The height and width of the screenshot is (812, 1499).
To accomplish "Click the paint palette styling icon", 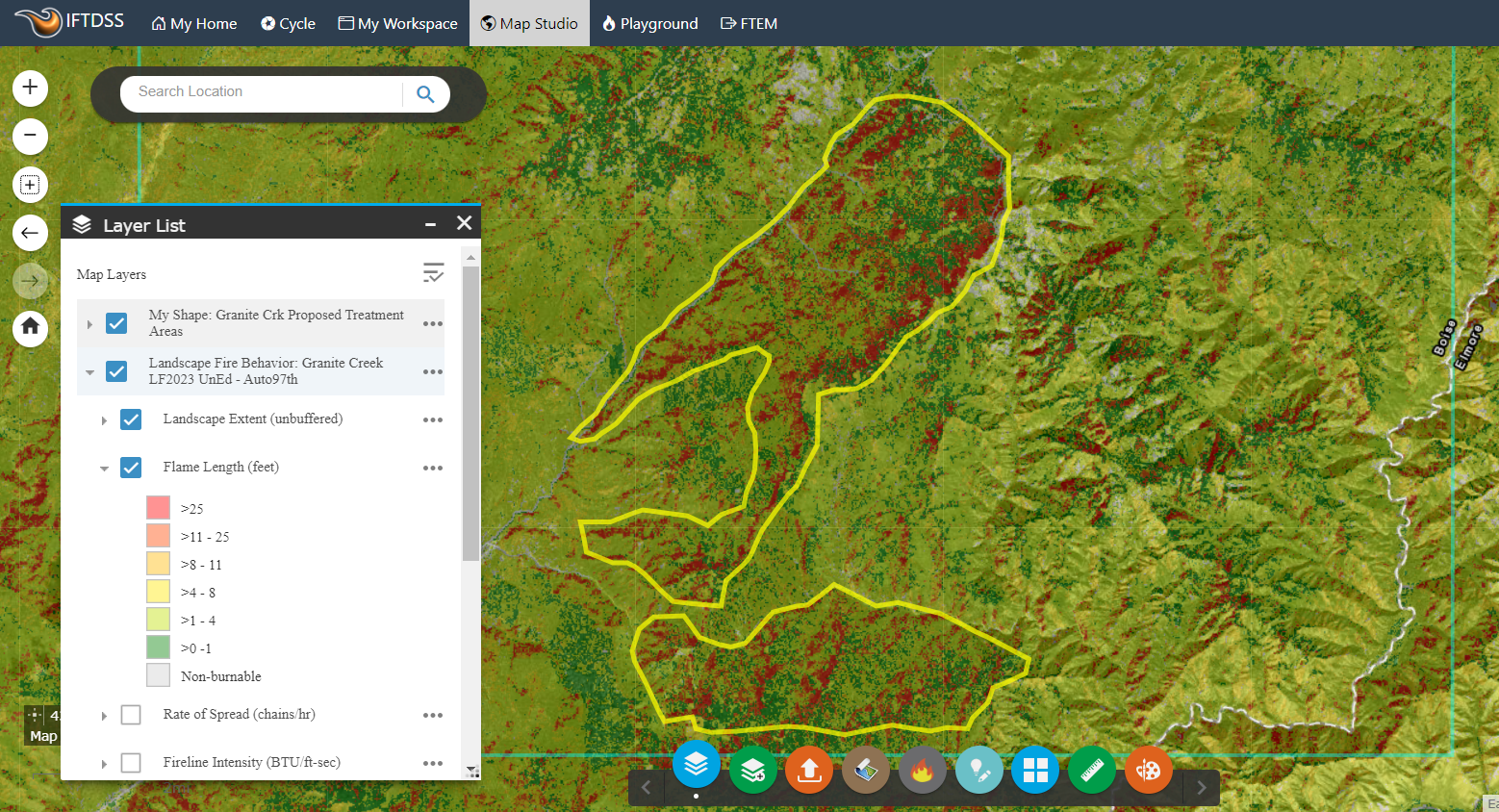I will click(x=1148, y=770).
